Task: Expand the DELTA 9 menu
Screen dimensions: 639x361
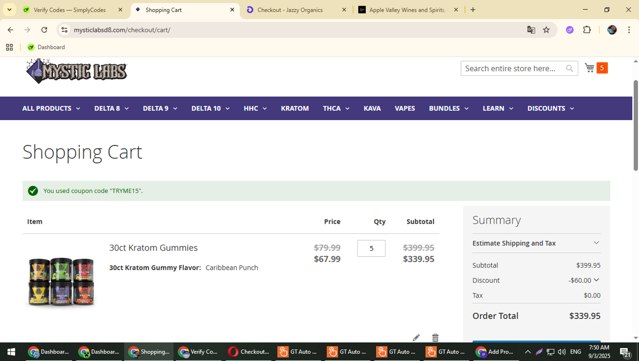Action: coord(160,108)
